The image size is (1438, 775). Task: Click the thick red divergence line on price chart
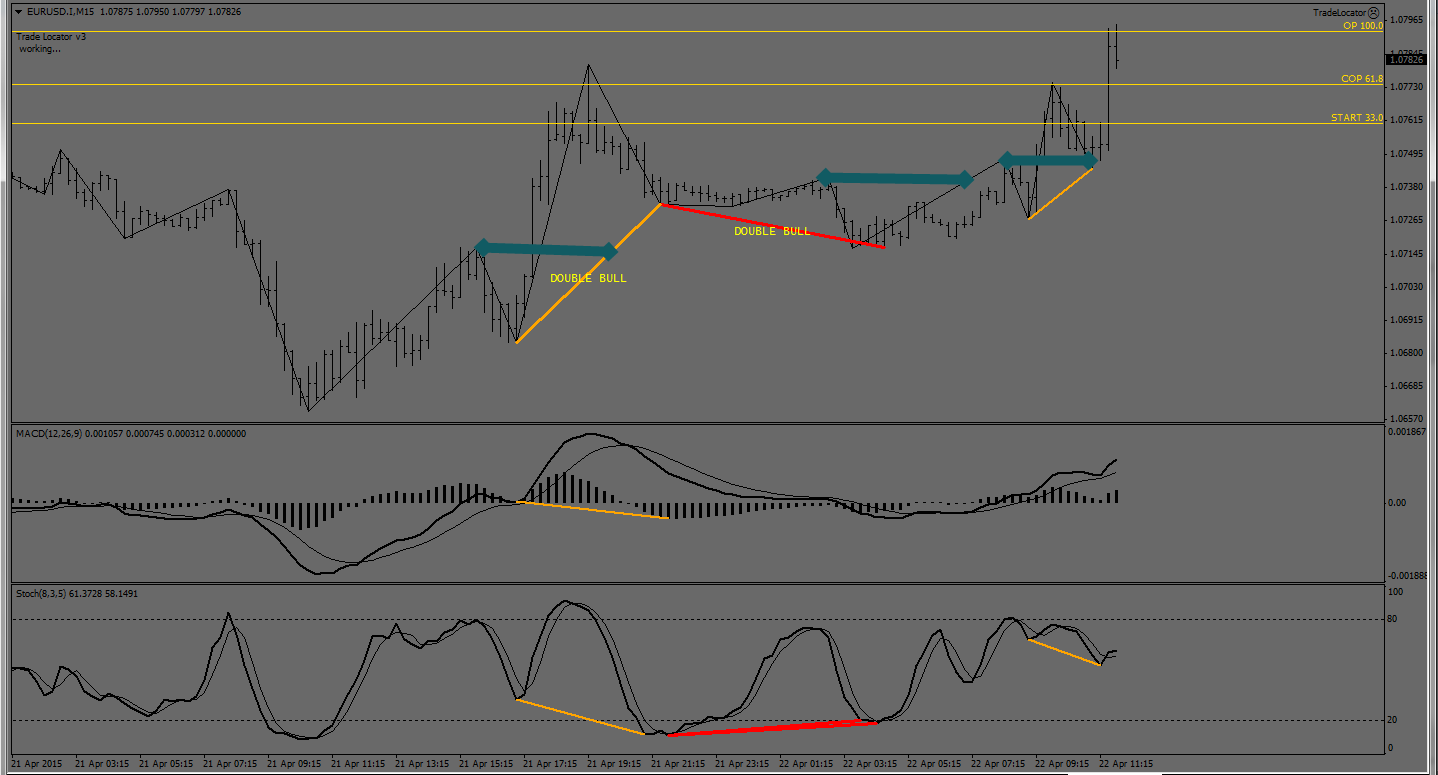(772, 225)
